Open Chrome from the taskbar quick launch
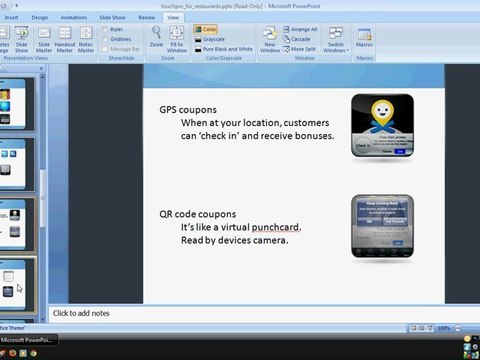 [x=33, y=353]
